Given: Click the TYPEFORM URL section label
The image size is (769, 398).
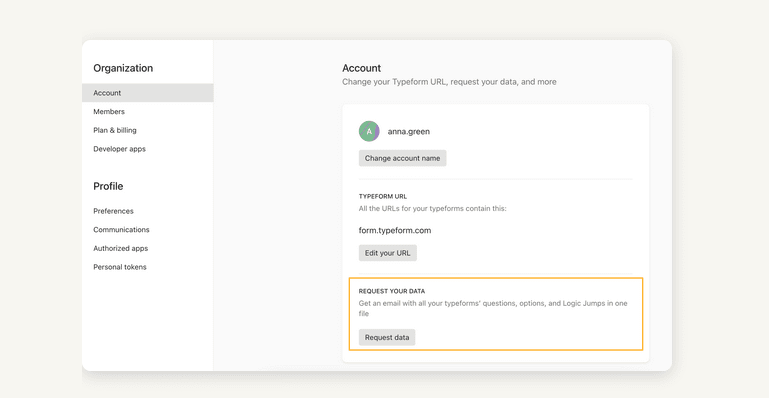Looking at the screenshot, I should coord(383,197).
